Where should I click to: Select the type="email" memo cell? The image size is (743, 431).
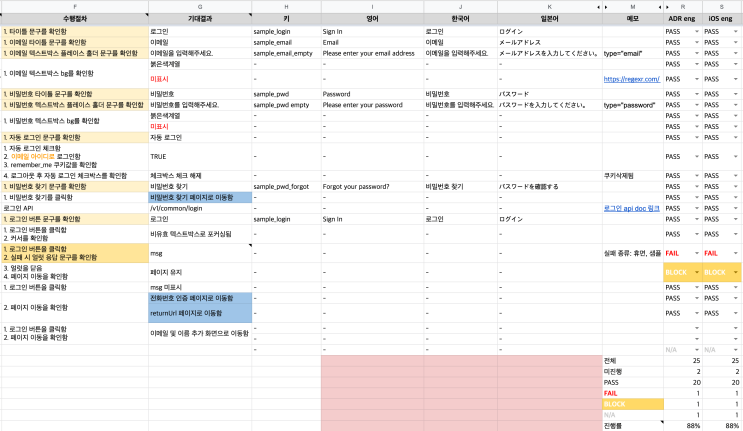pos(633,54)
